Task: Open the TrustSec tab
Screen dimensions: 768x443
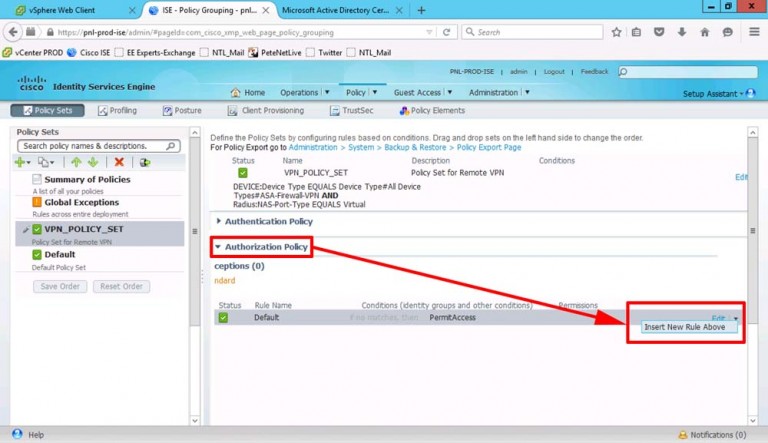Action: (351, 110)
